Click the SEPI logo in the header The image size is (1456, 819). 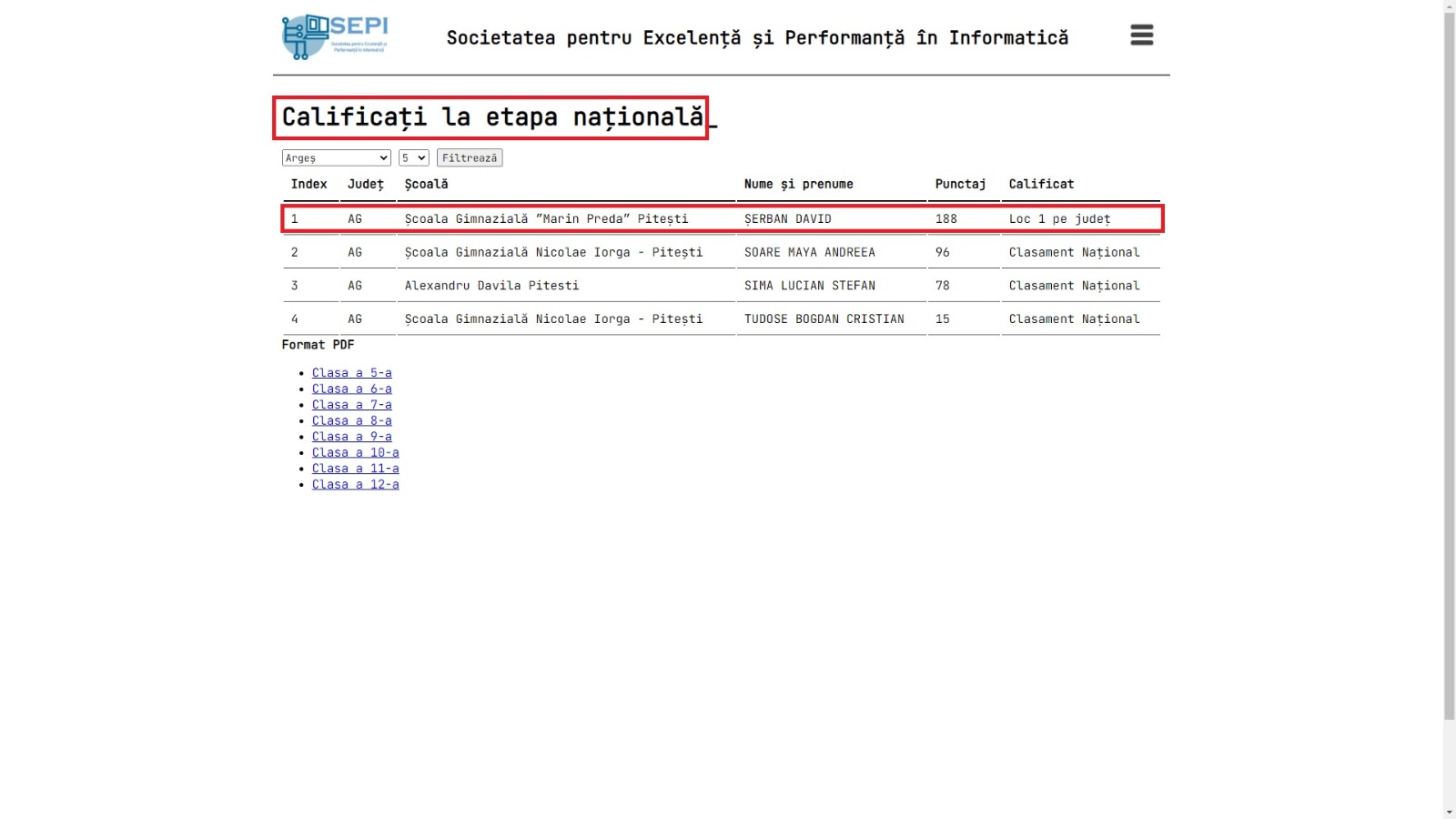pyautogui.click(x=335, y=36)
